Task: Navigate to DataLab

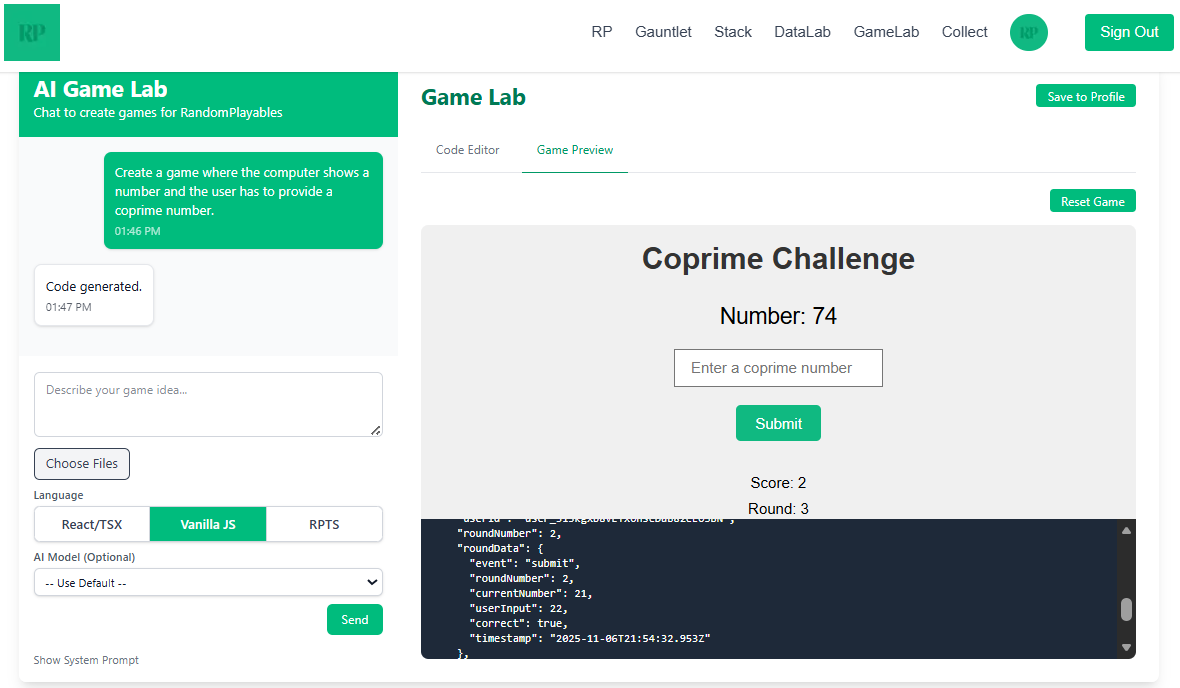Action: [x=802, y=32]
